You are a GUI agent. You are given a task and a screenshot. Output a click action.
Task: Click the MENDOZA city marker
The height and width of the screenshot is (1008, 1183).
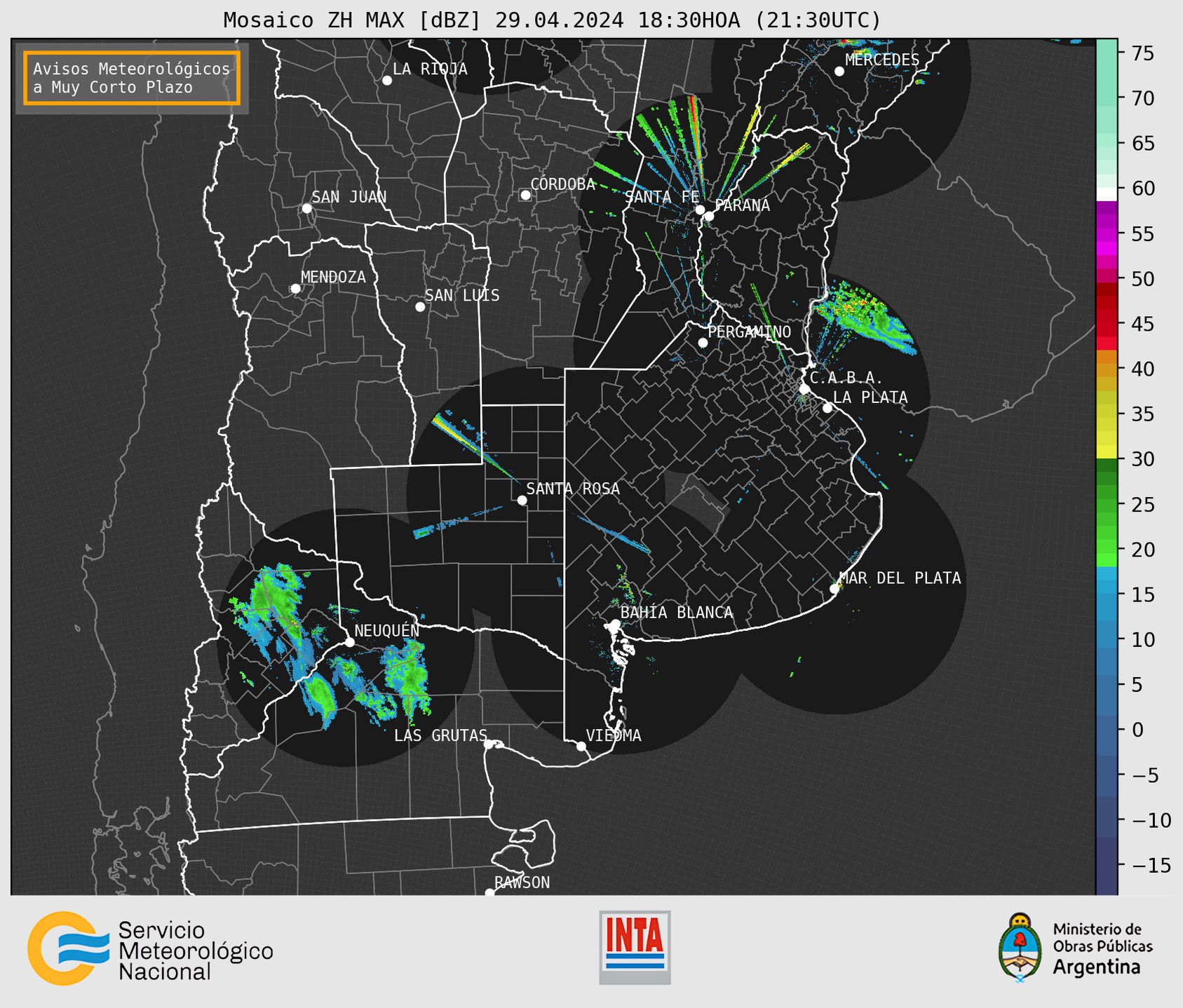[x=295, y=289]
